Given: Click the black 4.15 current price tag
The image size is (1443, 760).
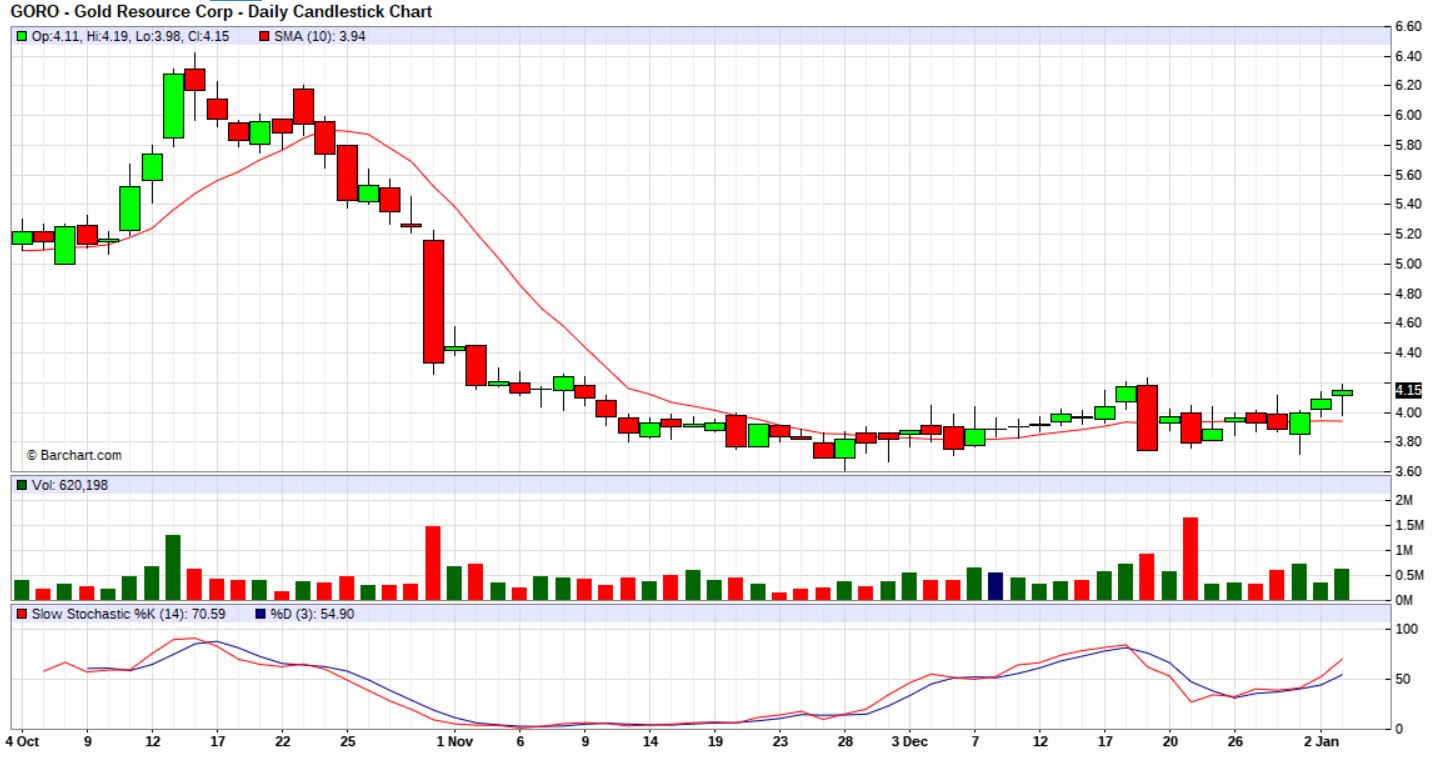Looking at the screenshot, I should (1409, 390).
